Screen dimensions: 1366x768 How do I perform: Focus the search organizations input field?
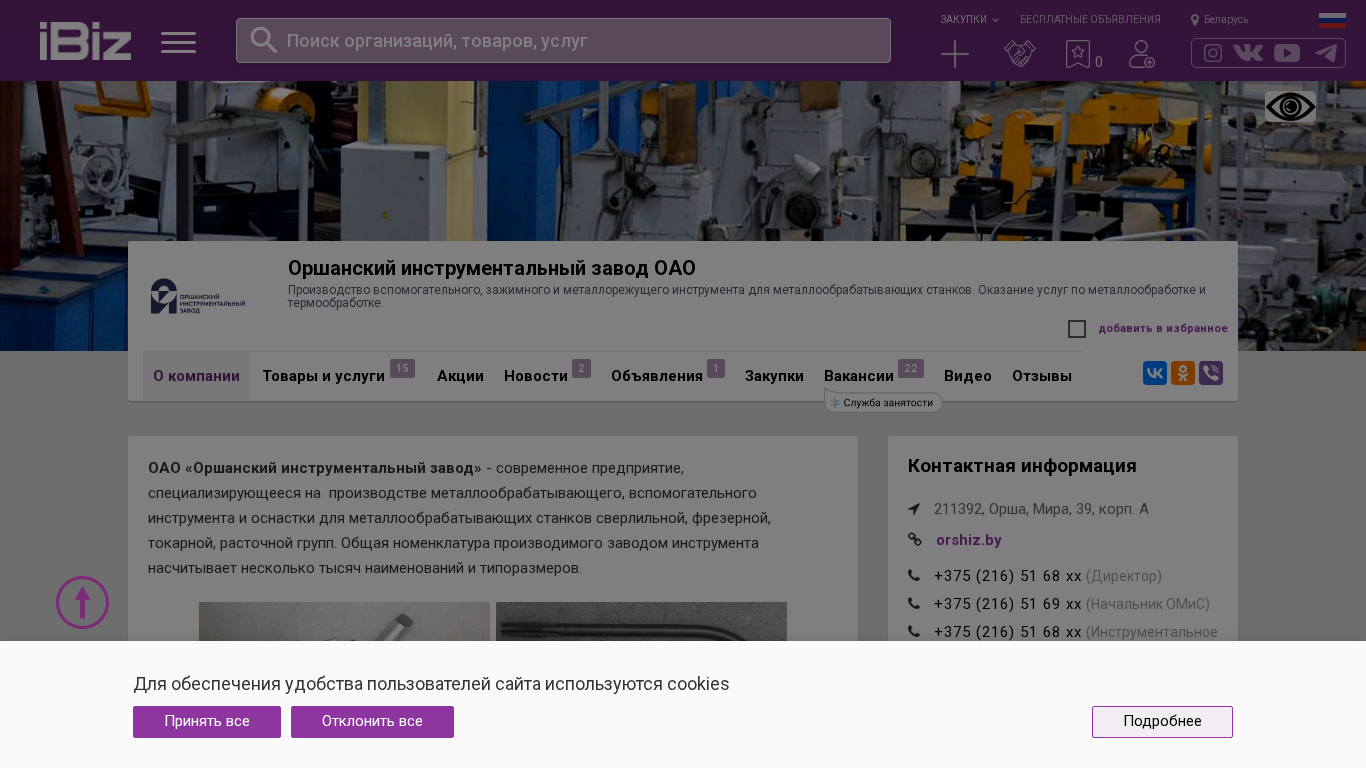tap(563, 41)
